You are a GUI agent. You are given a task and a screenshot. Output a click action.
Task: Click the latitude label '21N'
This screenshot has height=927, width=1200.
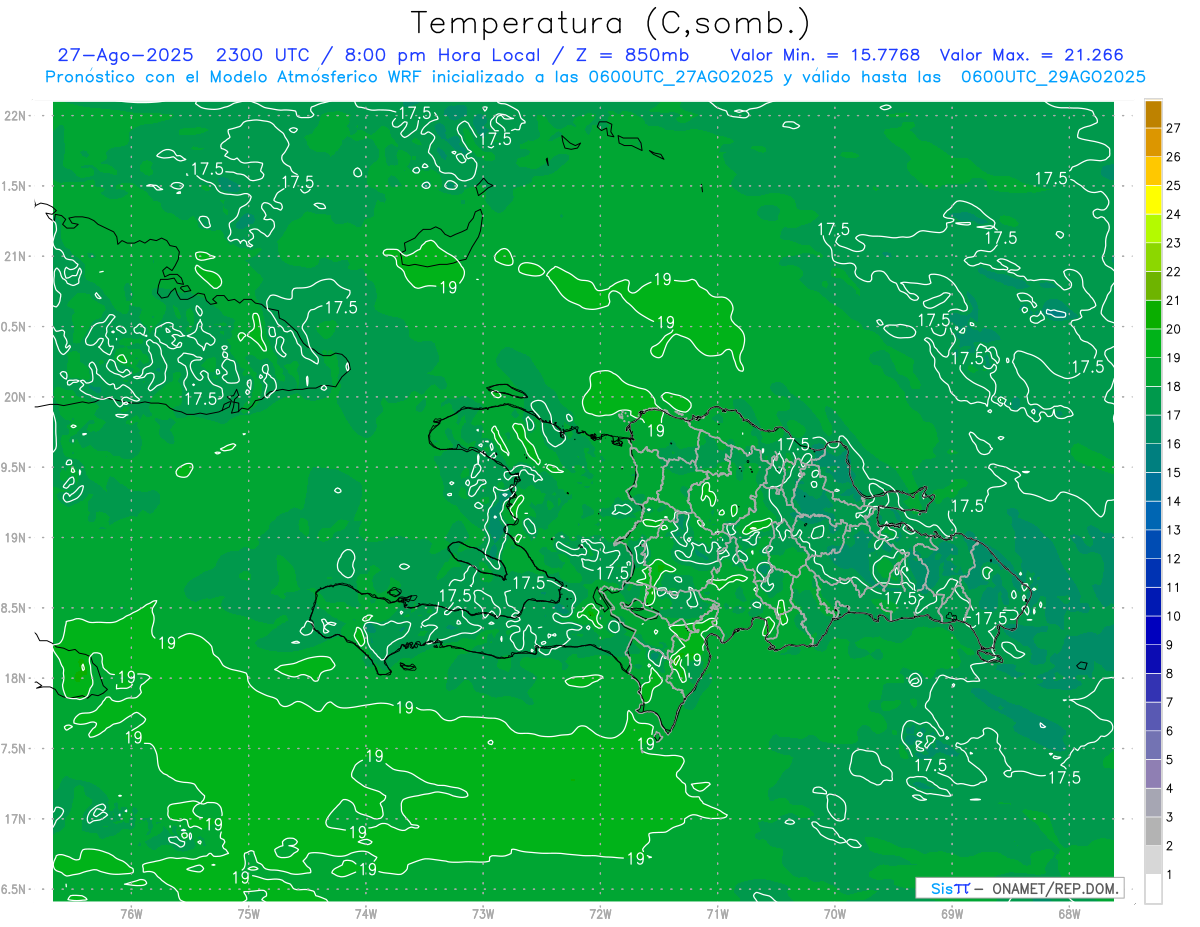[17, 256]
